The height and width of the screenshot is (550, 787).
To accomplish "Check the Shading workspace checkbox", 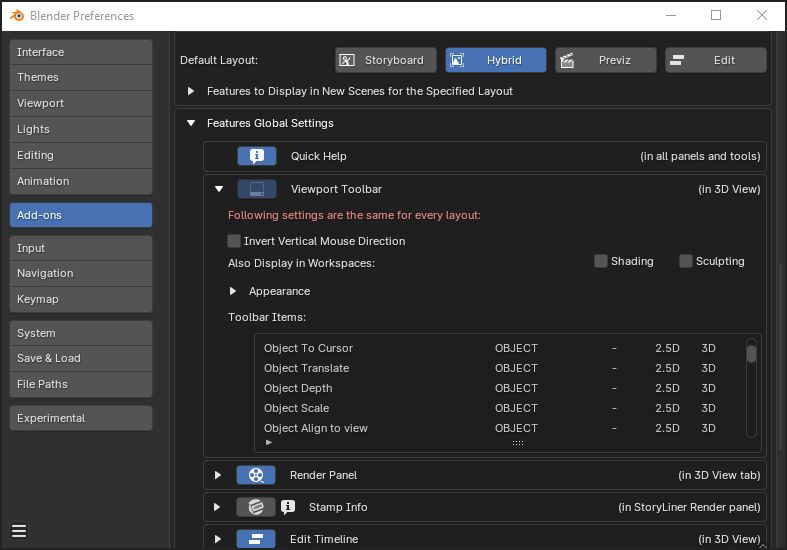I will click(x=601, y=261).
